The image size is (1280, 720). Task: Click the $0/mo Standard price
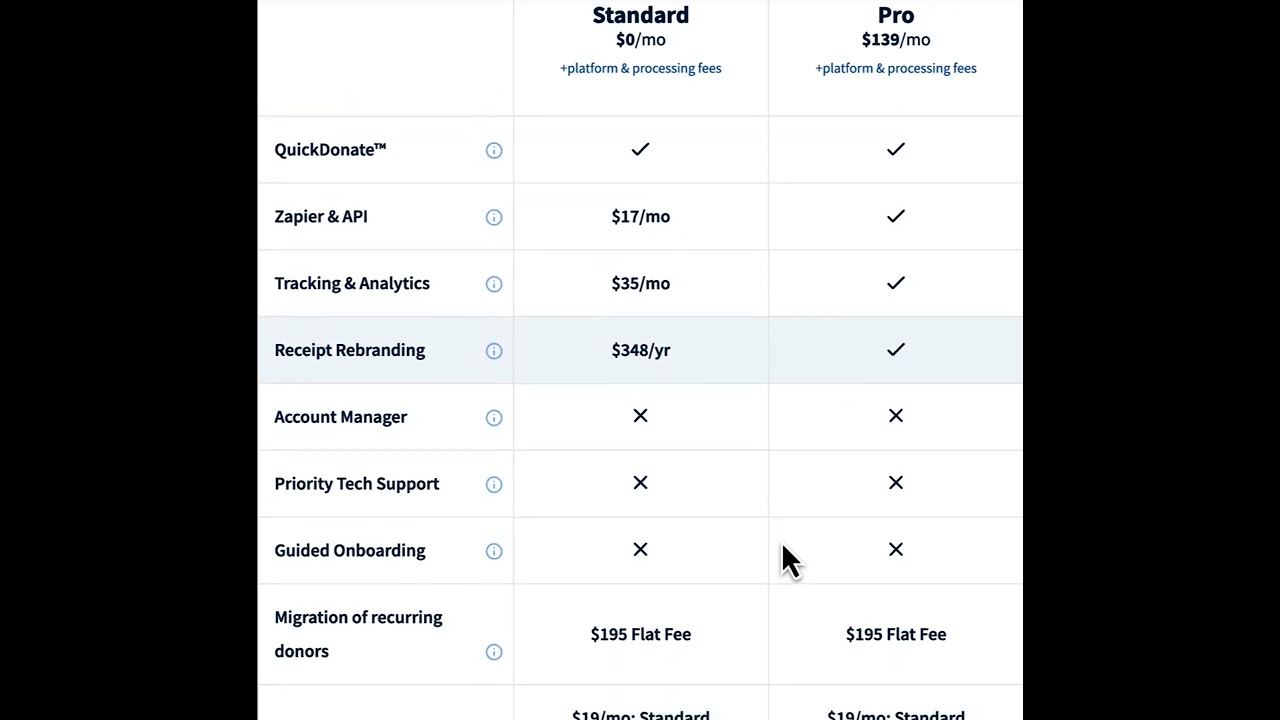coord(640,40)
